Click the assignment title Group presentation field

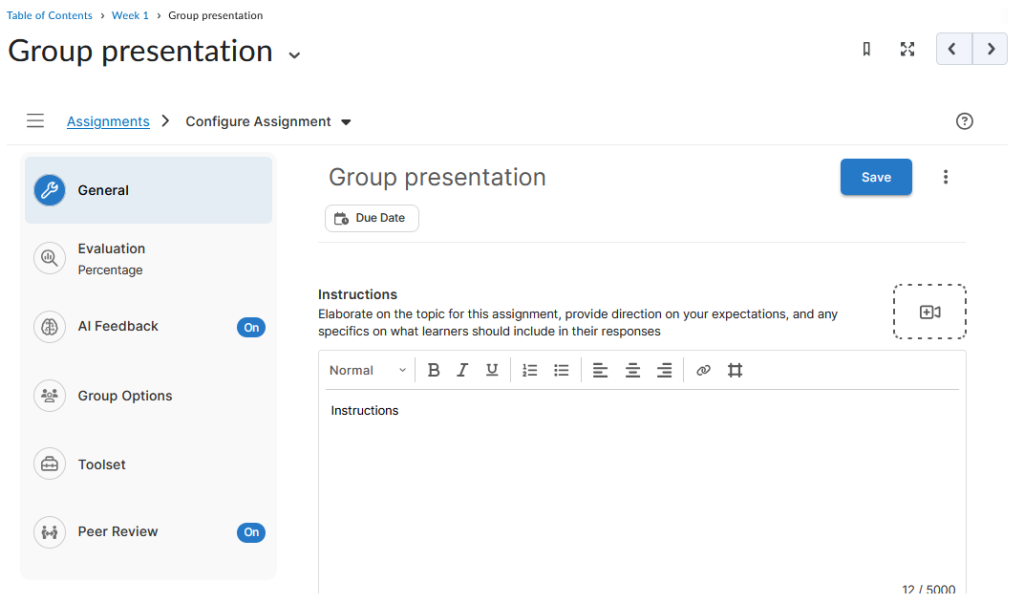pos(437,177)
